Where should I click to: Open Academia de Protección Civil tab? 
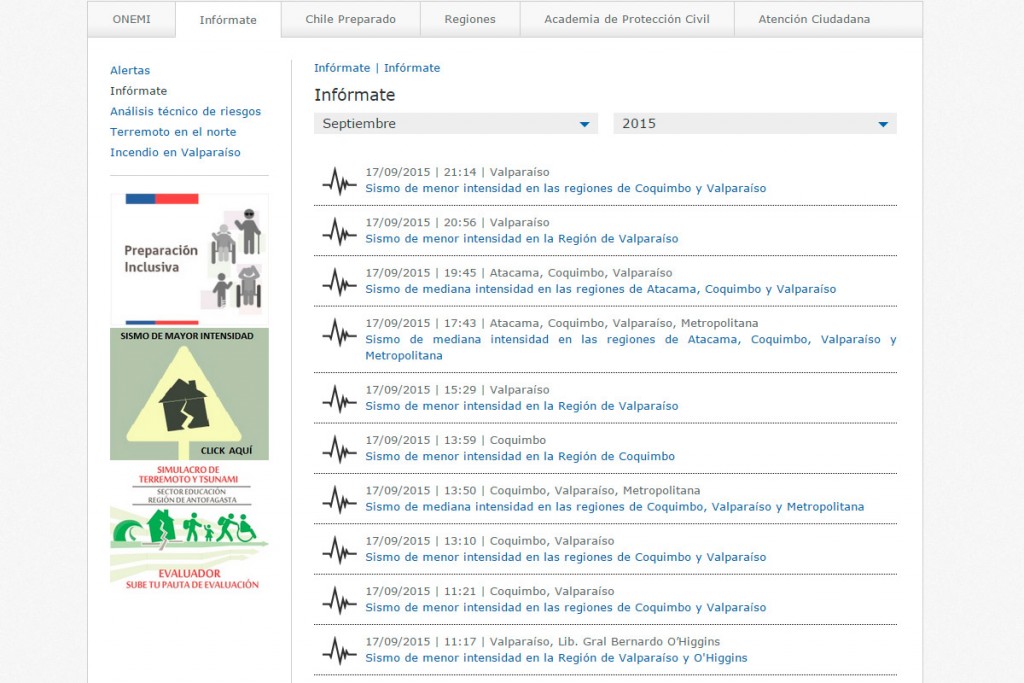coord(627,20)
